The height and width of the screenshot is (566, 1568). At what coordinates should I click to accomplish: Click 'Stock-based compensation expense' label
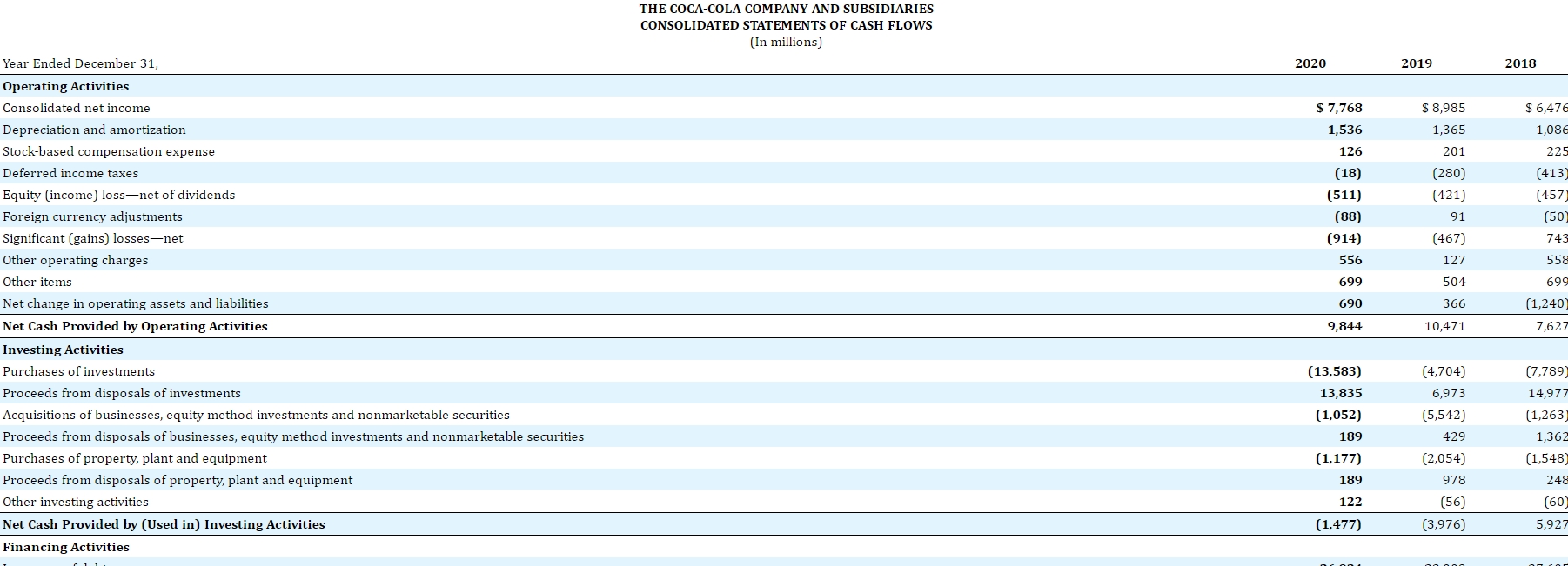click(109, 151)
